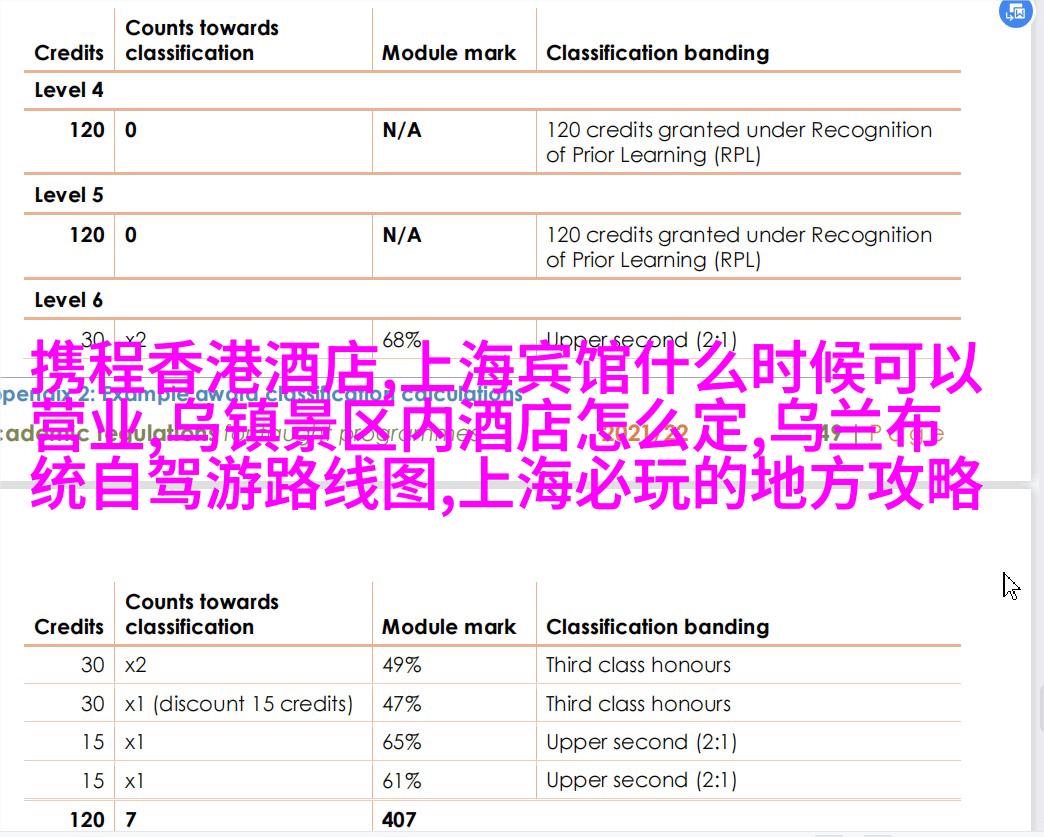Viewport: 1044px width, 837px height.
Task: Click 'Classification banding' header in lower table
Action: pyautogui.click(x=657, y=627)
